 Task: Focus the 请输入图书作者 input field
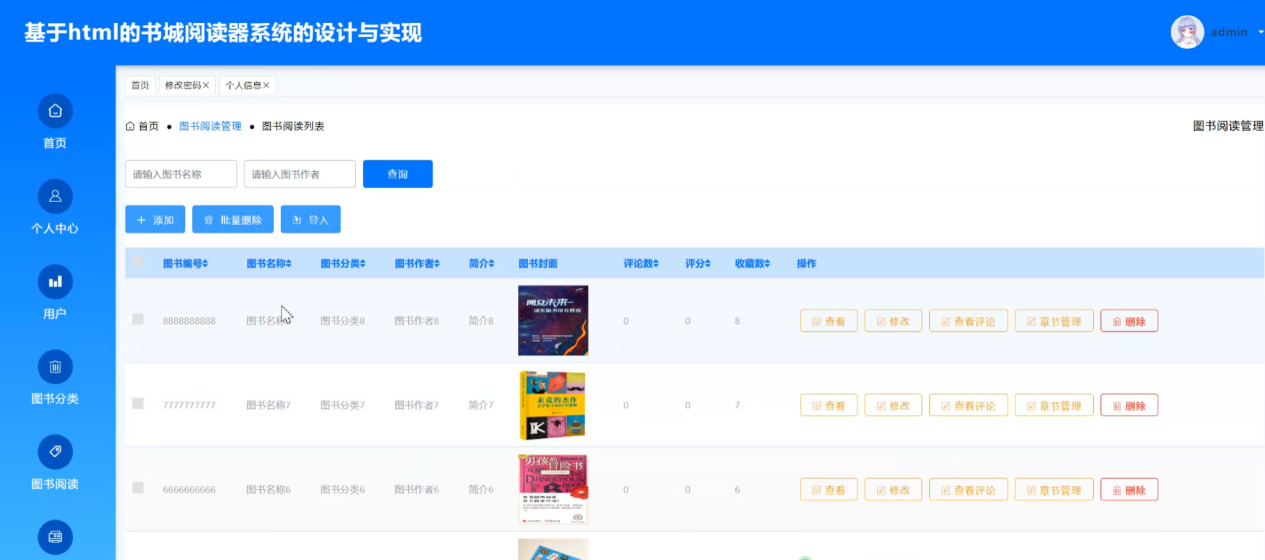[300, 174]
